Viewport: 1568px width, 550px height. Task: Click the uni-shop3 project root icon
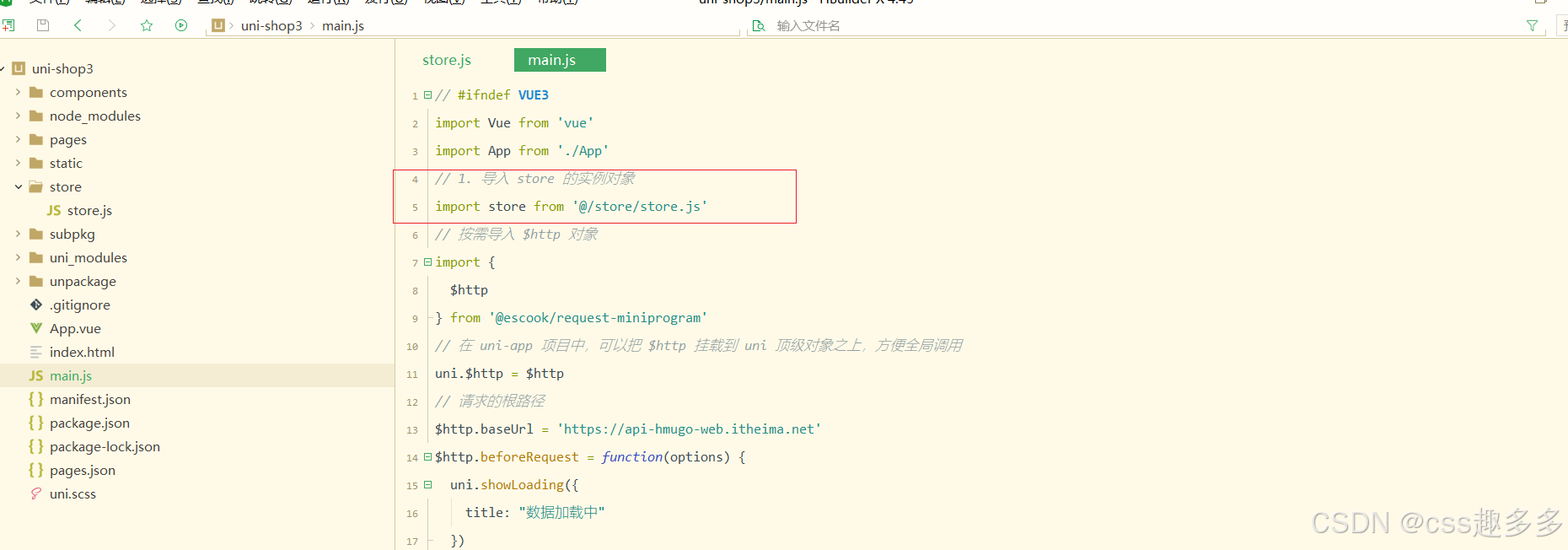(19, 68)
